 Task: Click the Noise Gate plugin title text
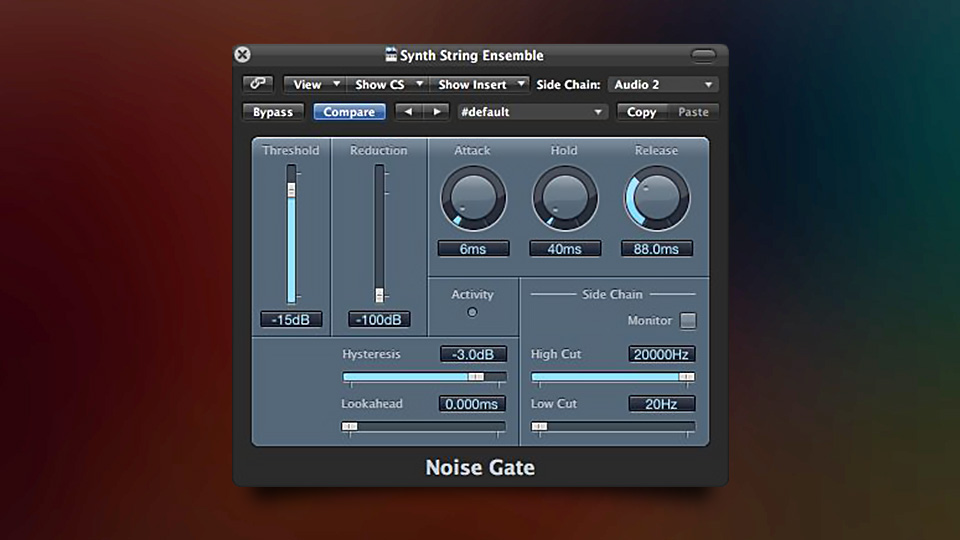(x=480, y=467)
